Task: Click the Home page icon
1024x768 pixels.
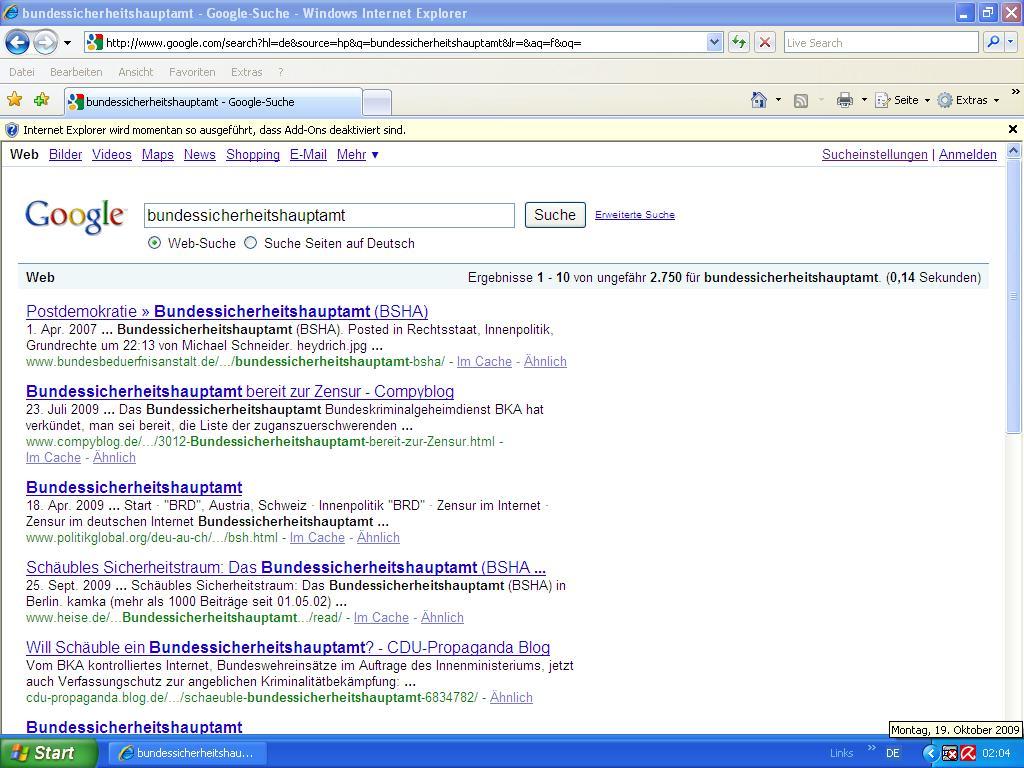Action: pos(759,100)
